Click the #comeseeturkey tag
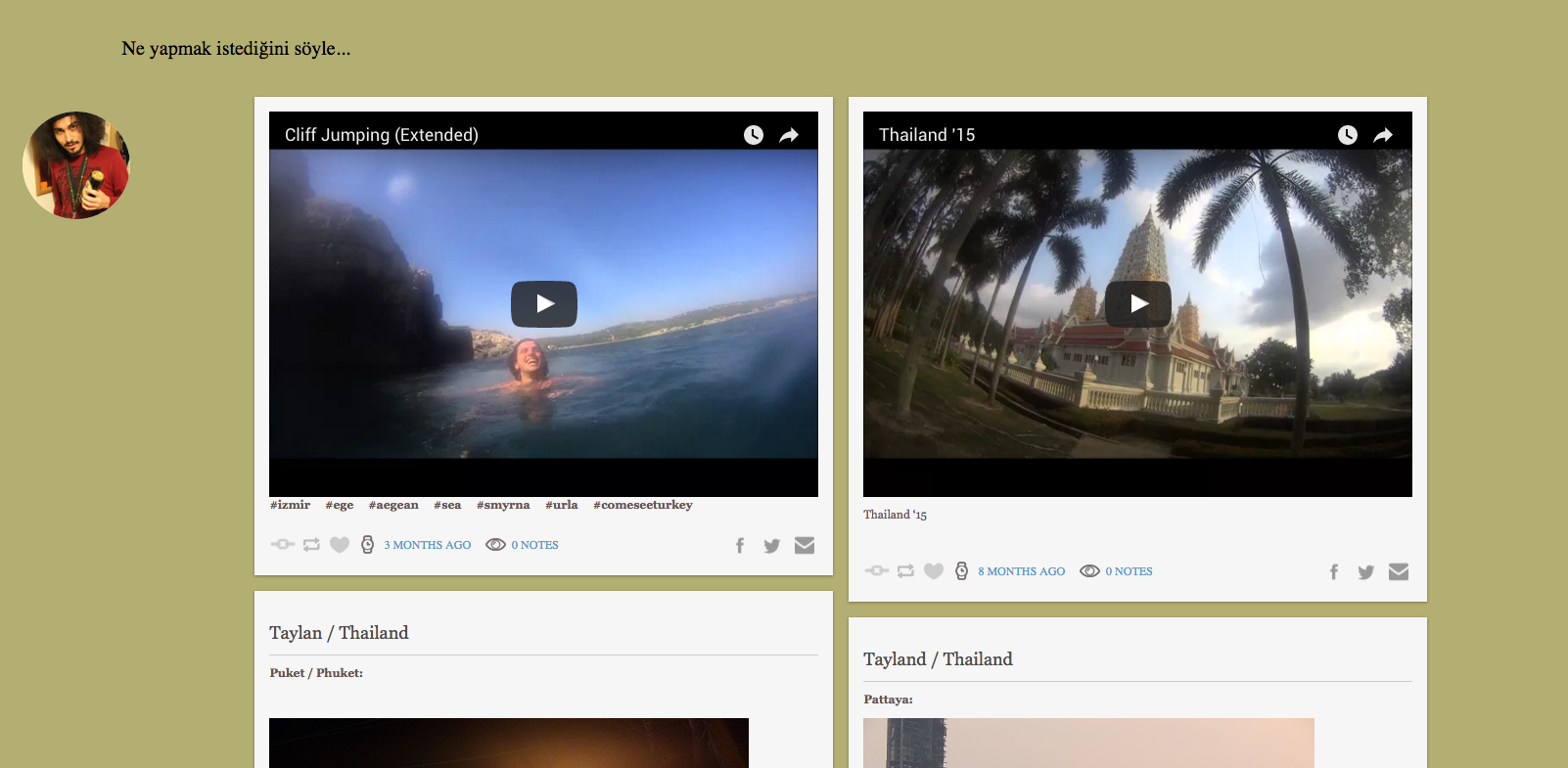Image resolution: width=1568 pixels, height=768 pixels. point(643,505)
